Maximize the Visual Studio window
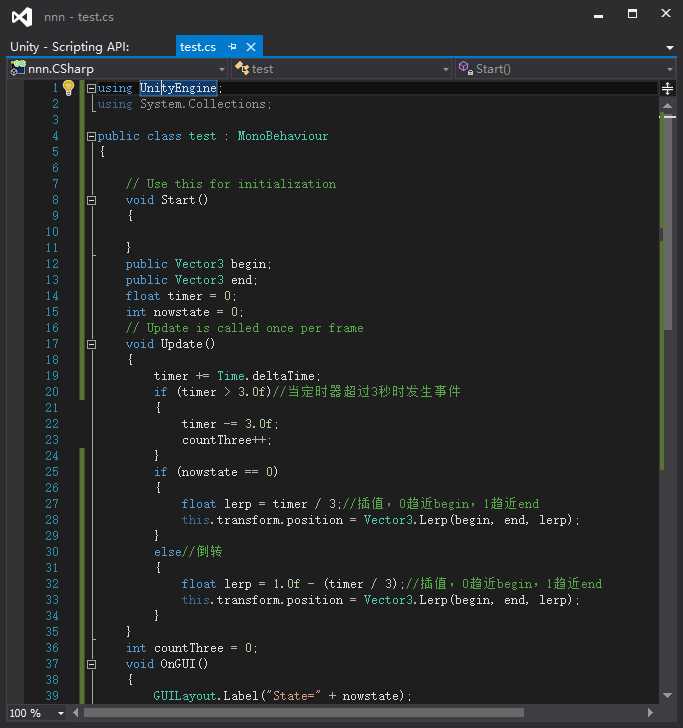The image size is (683, 728). pos(632,14)
